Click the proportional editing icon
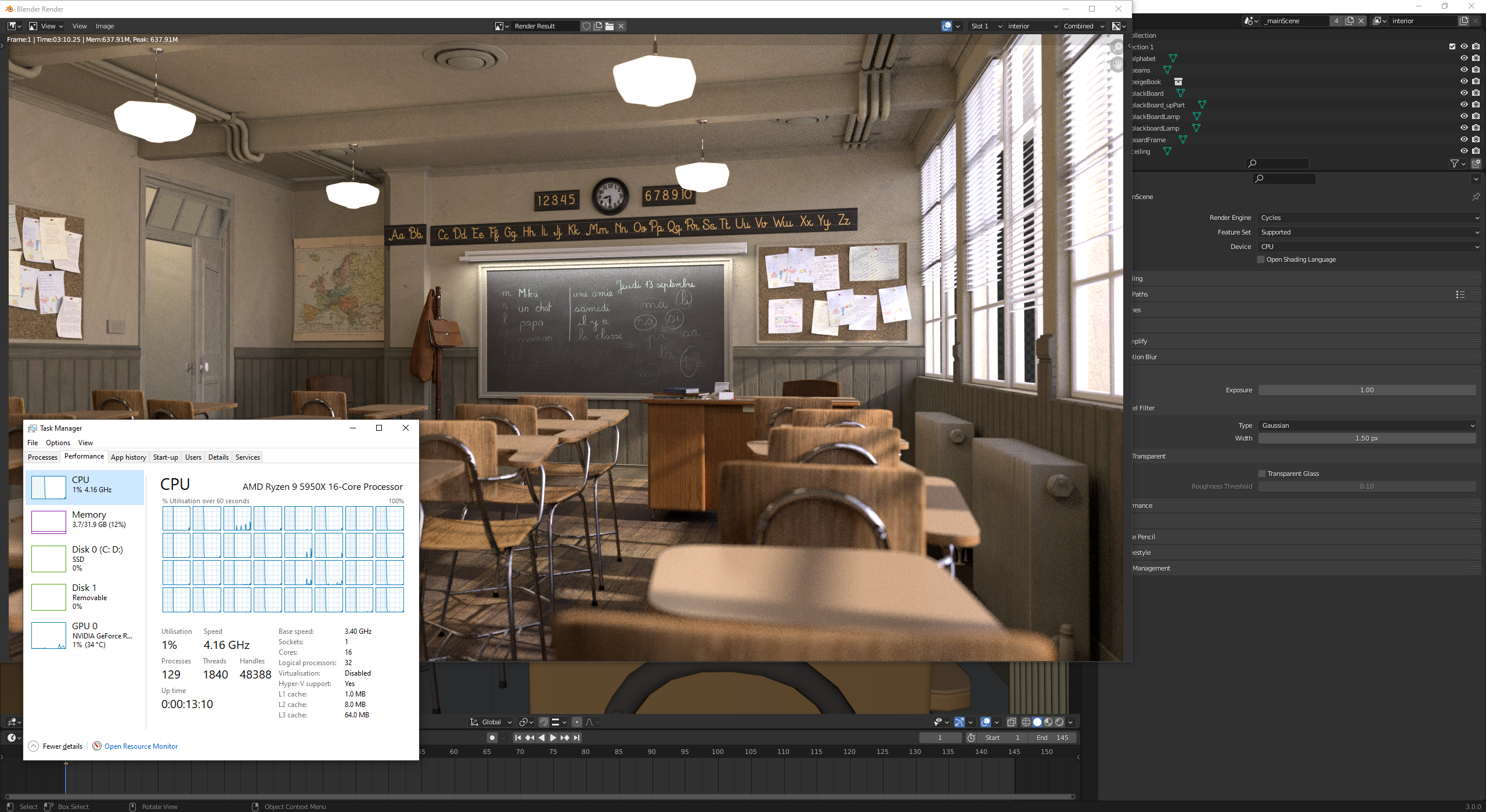This screenshot has width=1486, height=812. coord(576,722)
